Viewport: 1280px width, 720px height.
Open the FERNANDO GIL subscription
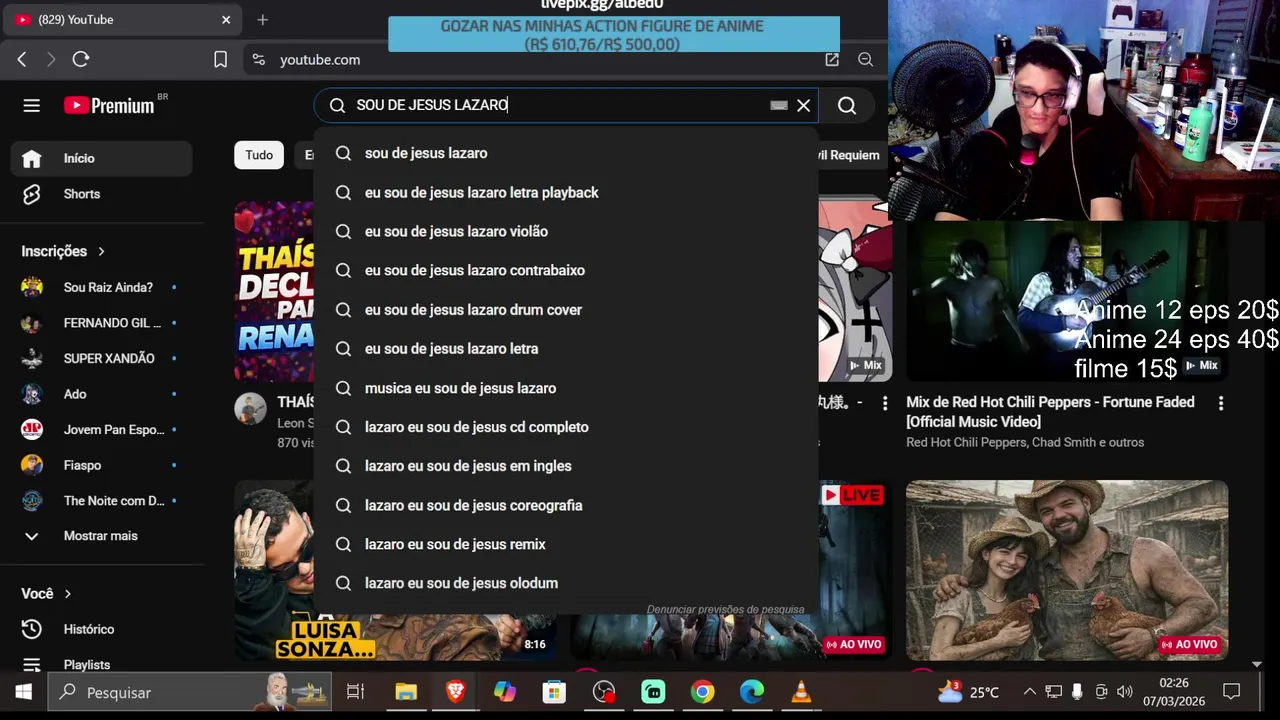click(101, 323)
